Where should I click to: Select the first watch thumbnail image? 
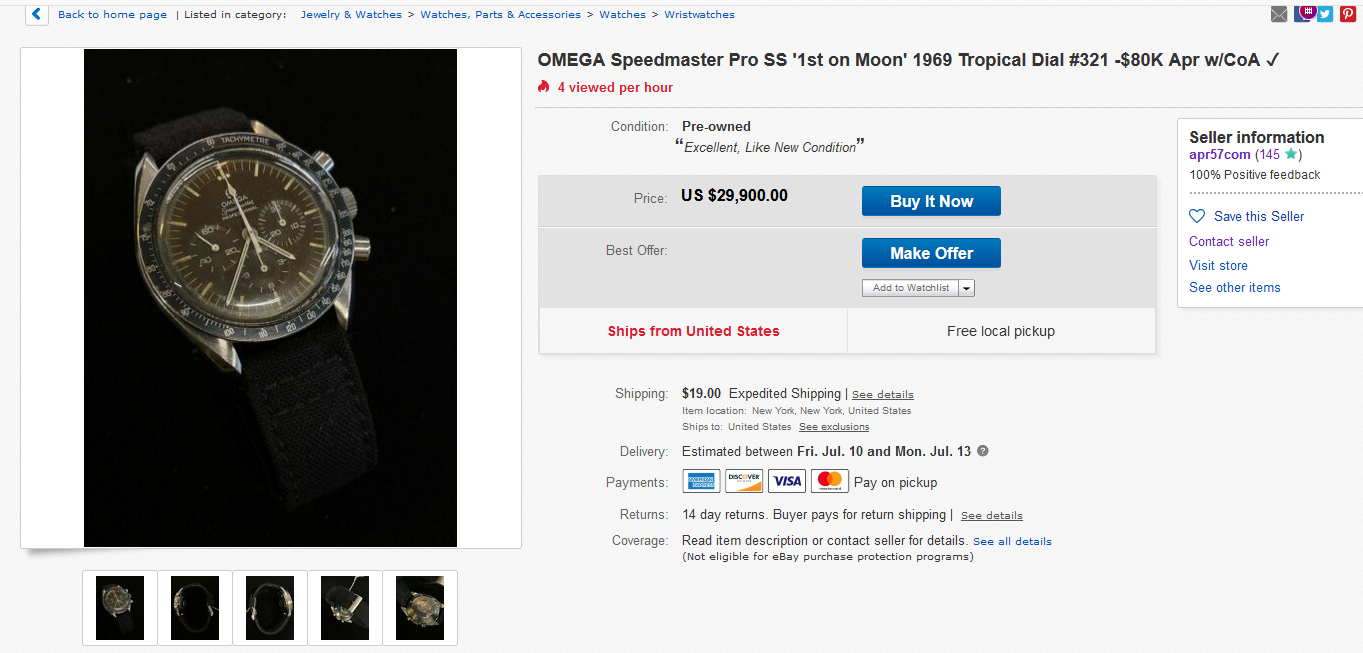(120, 608)
